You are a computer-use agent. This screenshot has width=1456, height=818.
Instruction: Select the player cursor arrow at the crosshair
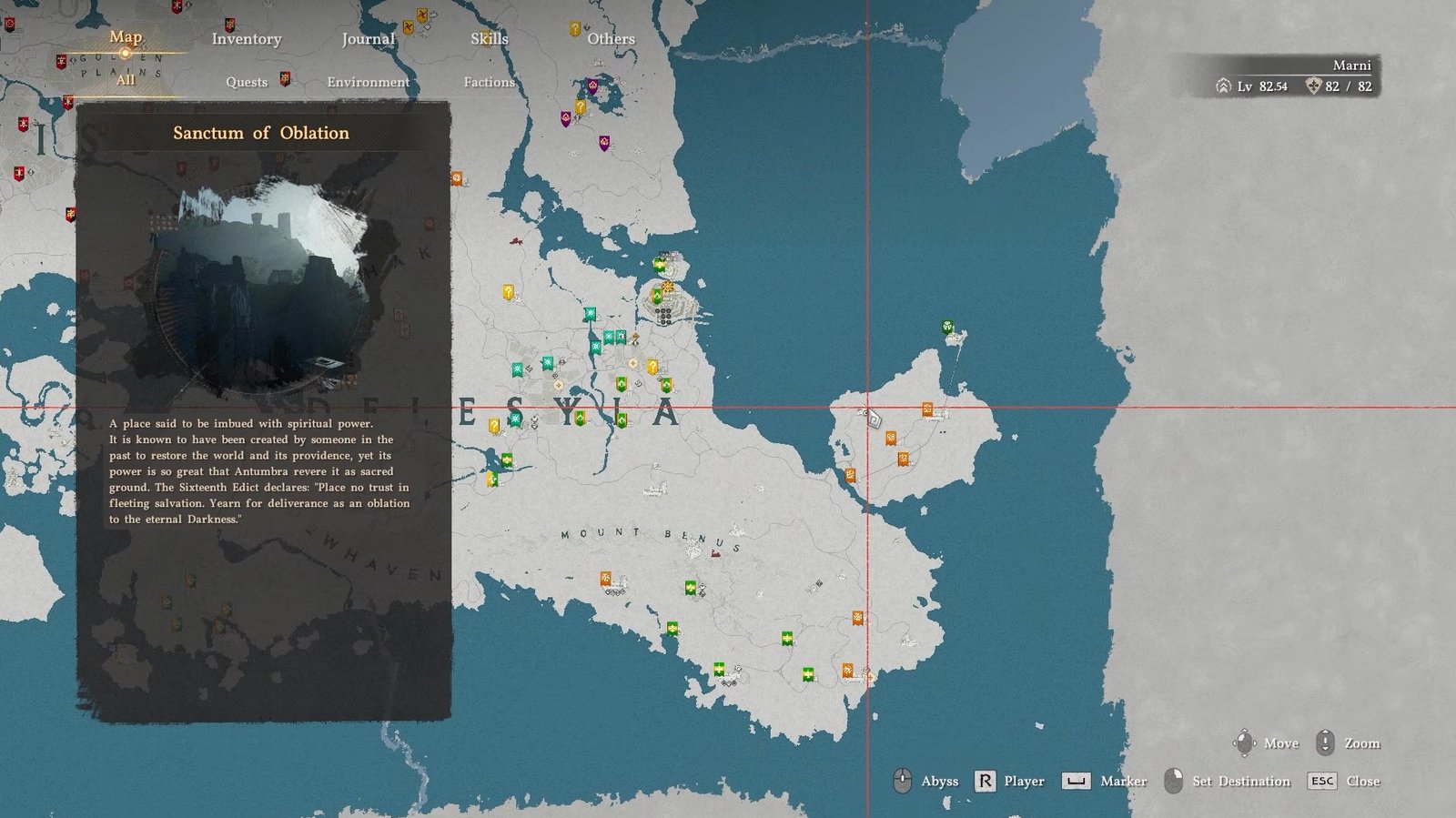[x=872, y=417]
